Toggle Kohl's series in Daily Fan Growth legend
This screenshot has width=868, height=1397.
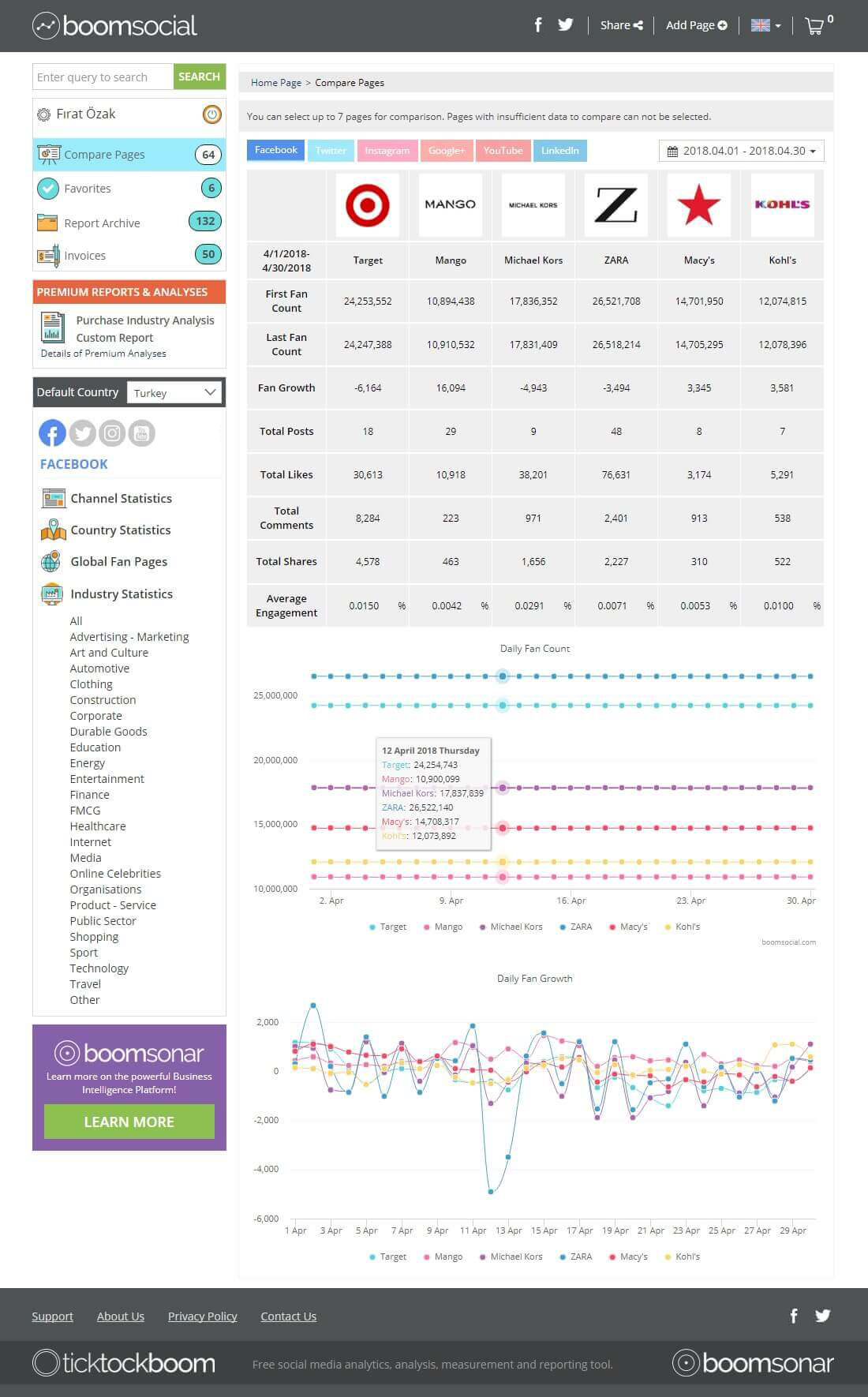tap(683, 1257)
